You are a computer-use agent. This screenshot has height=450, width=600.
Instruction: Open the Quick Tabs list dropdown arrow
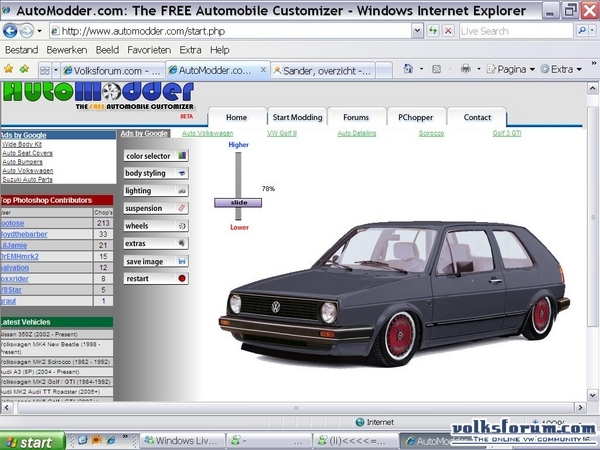(x=56, y=70)
